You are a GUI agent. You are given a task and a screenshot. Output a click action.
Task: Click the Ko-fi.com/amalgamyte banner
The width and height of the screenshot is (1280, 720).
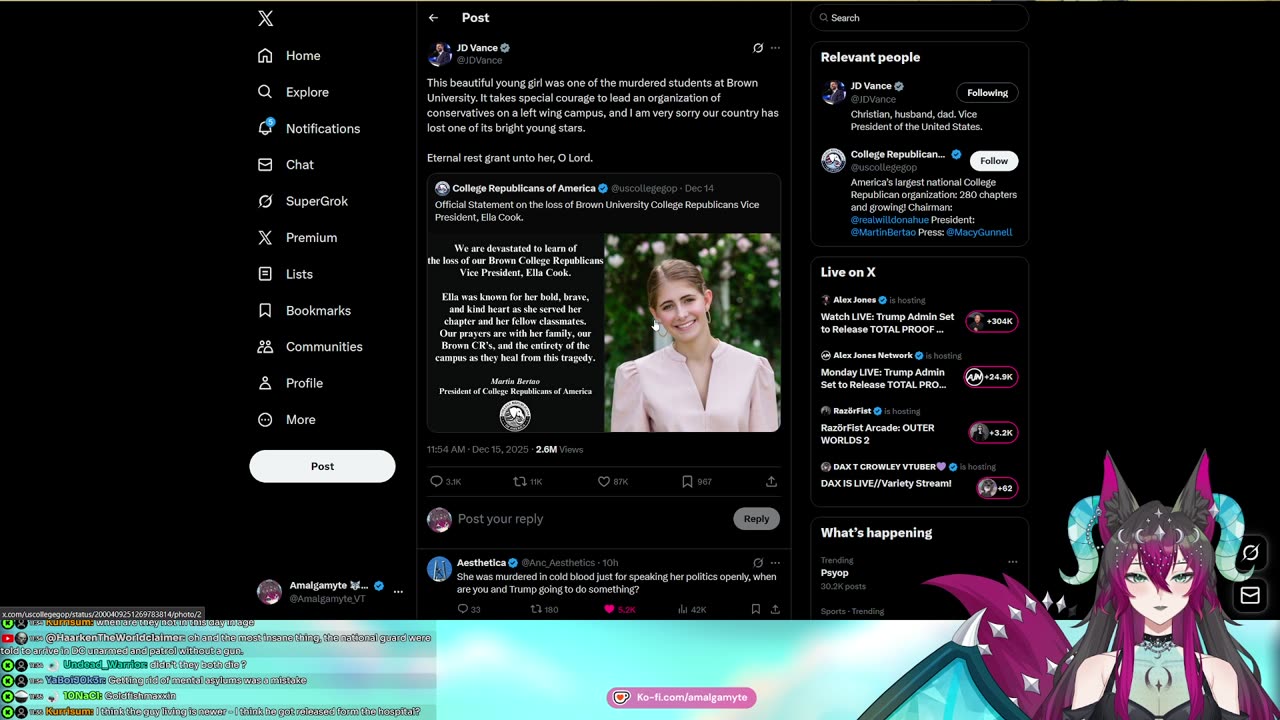point(681,697)
